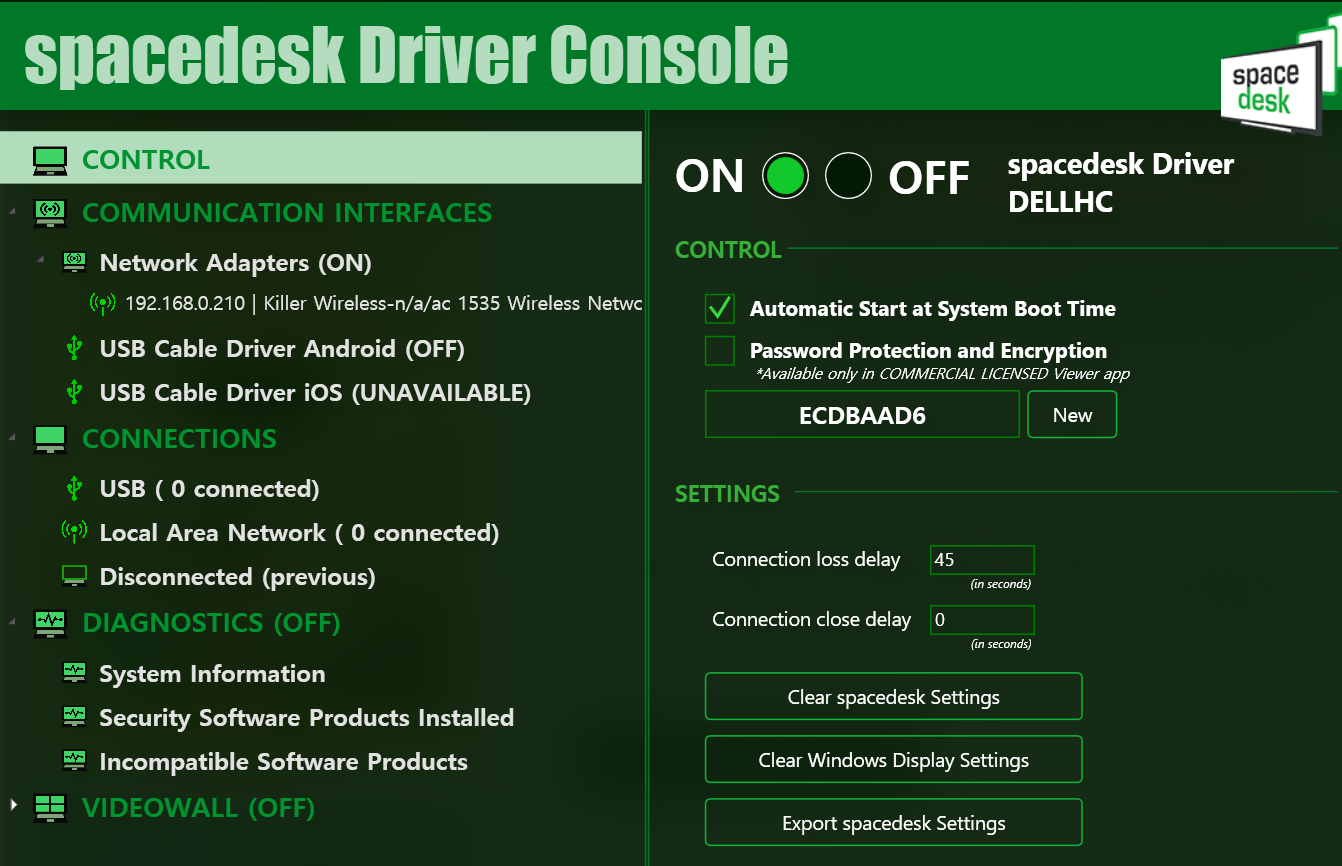Click Export spacedesk Settings button
Viewport: 1342px width, 866px height.
point(894,823)
